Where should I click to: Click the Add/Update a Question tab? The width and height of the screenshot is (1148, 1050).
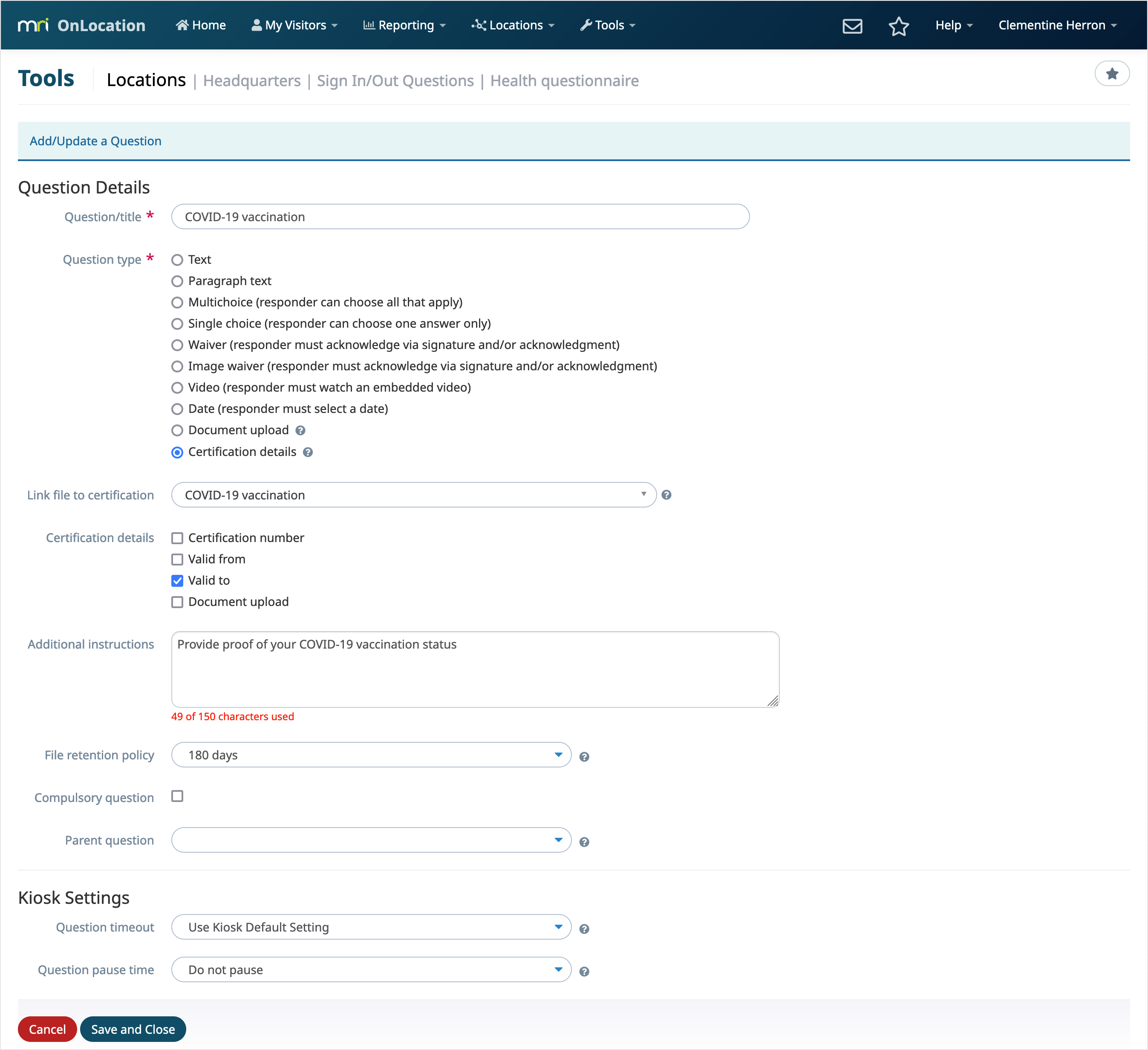coord(95,141)
